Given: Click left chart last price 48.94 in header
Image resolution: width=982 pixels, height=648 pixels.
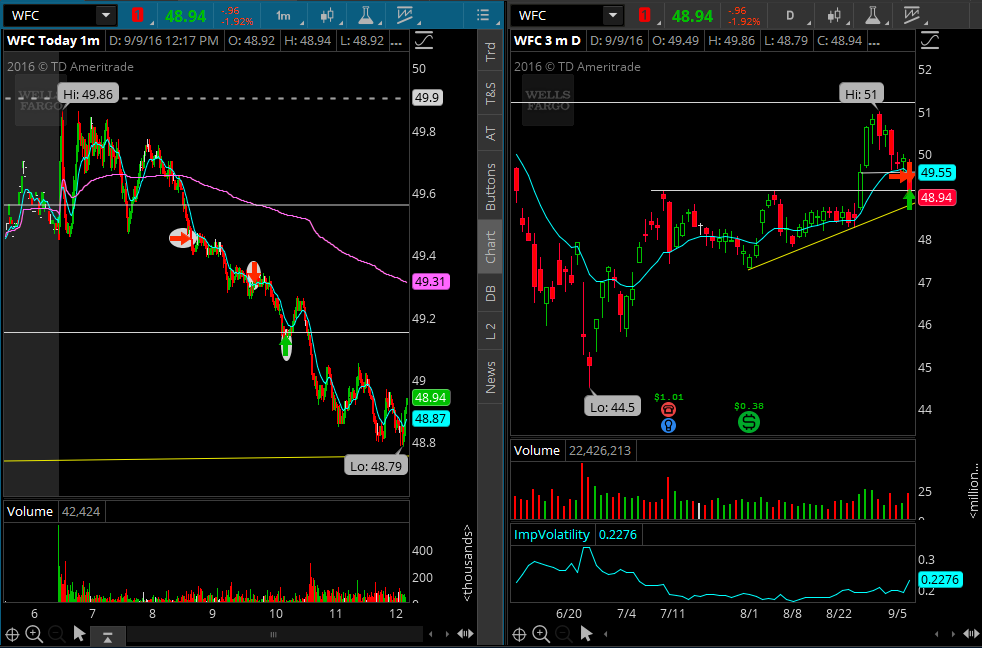Looking at the screenshot, I should point(185,16).
